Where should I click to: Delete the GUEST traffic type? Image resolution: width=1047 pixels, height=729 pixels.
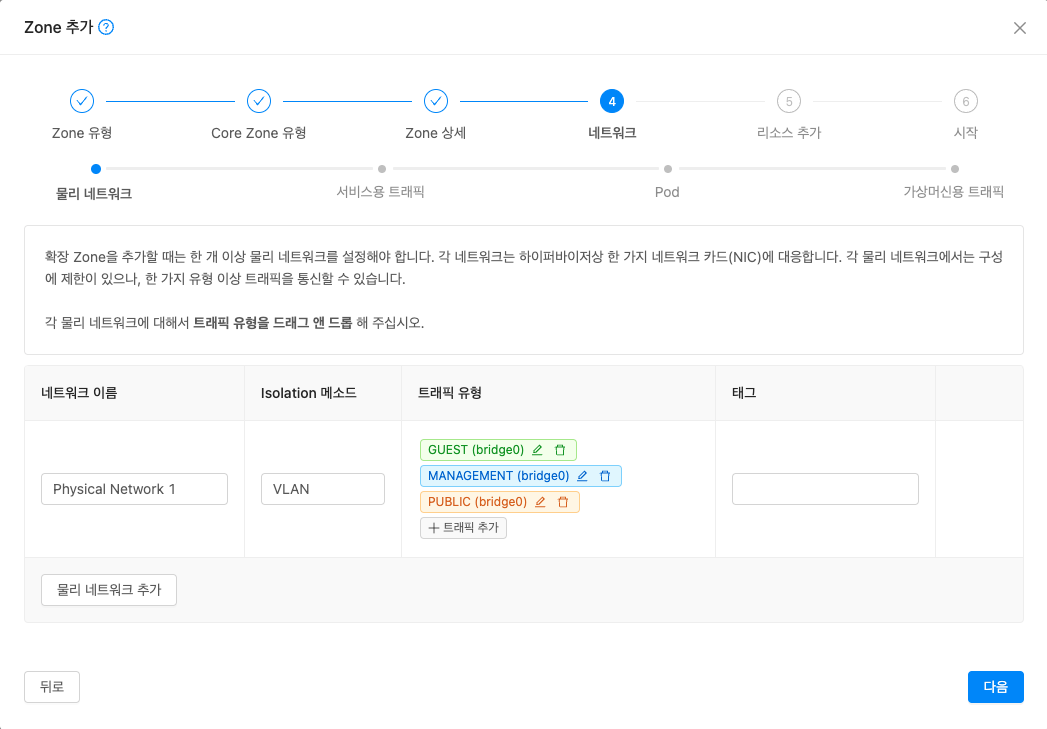(560, 450)
